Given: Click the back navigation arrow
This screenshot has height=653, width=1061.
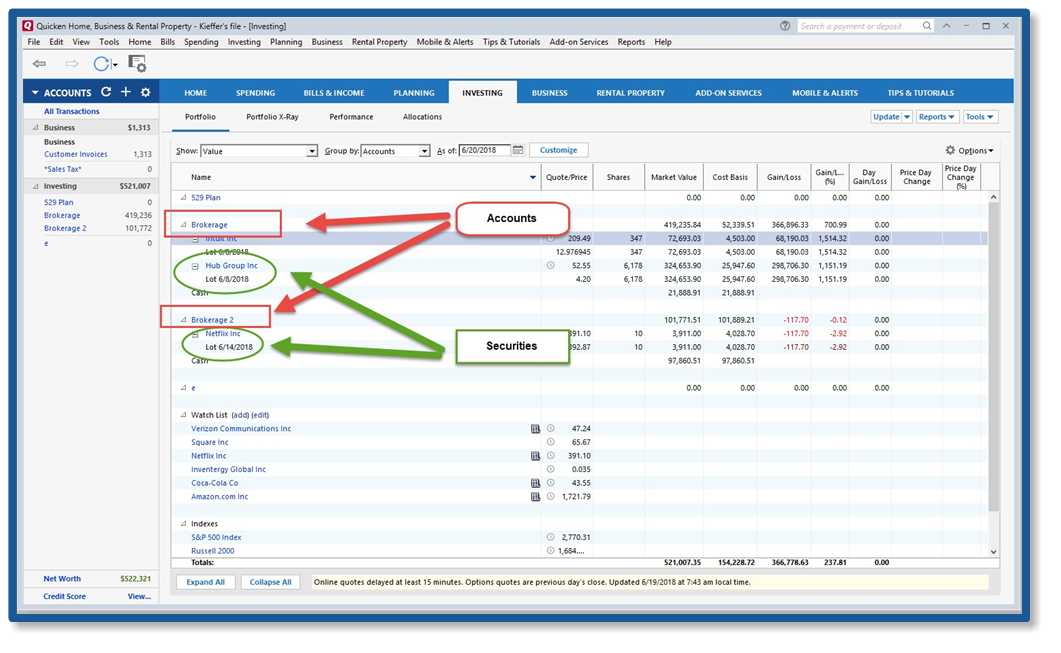Looking at the screenshot, I should pos(39,64).
